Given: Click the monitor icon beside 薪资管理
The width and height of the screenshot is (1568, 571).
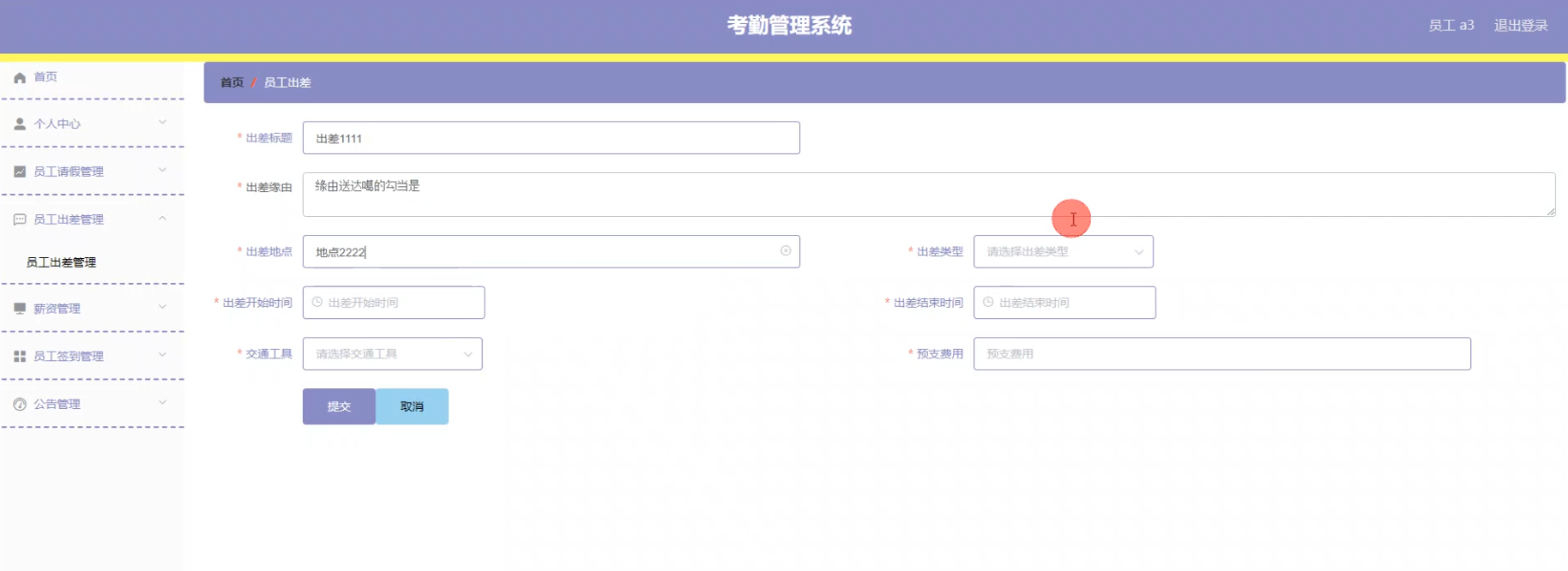Looking at the screenshot, I should (20, 309).
